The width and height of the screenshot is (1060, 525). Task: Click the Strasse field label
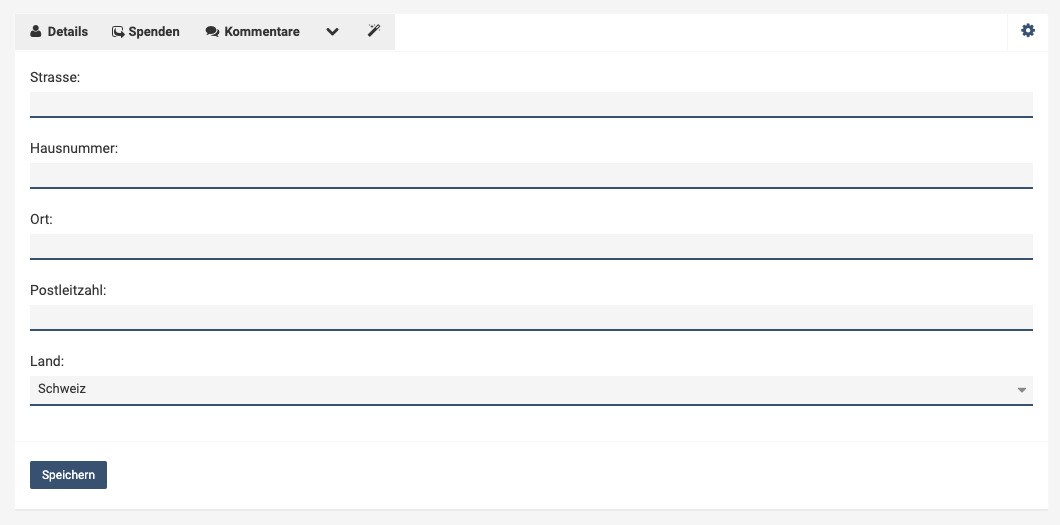click(55, 78)
